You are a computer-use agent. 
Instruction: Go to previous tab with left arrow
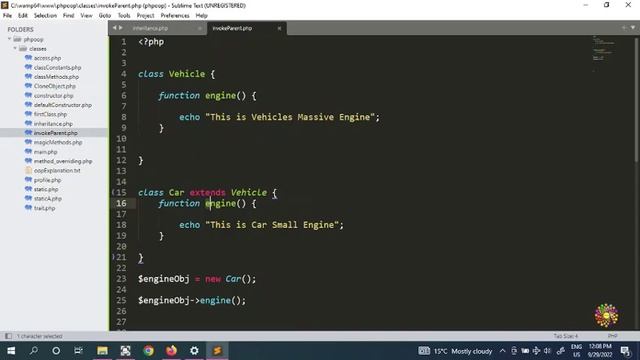115,28
